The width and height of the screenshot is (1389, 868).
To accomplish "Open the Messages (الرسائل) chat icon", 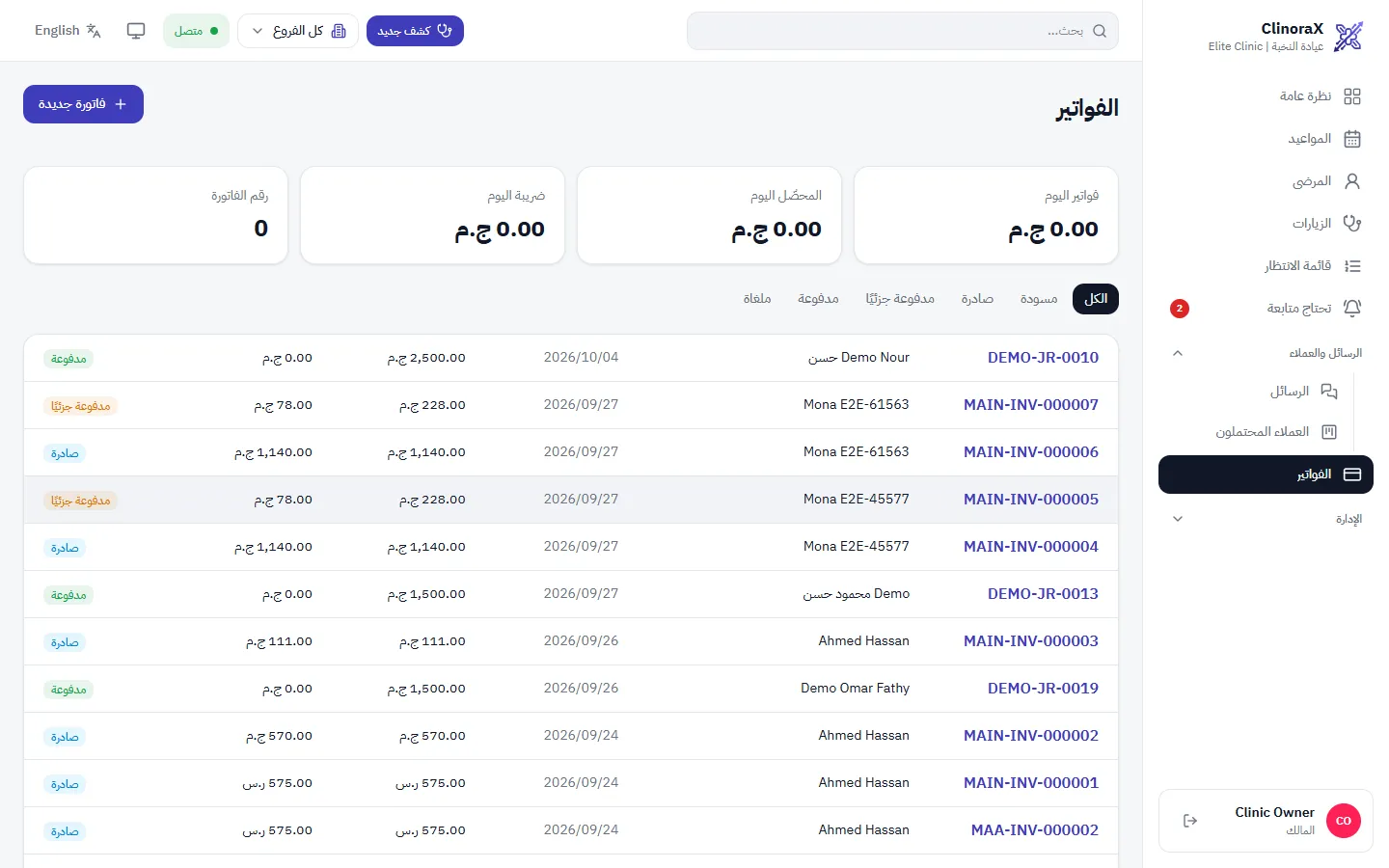I will click(x=1328, y=392).
